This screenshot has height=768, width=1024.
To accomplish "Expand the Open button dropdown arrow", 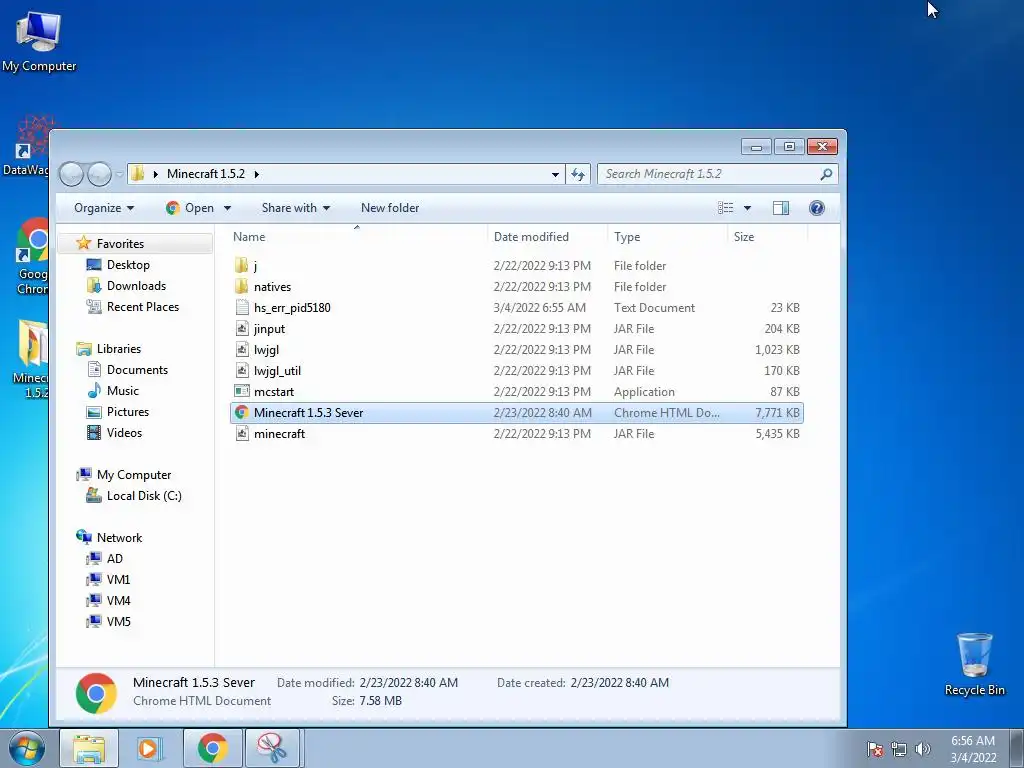I will tap(227, 208).
